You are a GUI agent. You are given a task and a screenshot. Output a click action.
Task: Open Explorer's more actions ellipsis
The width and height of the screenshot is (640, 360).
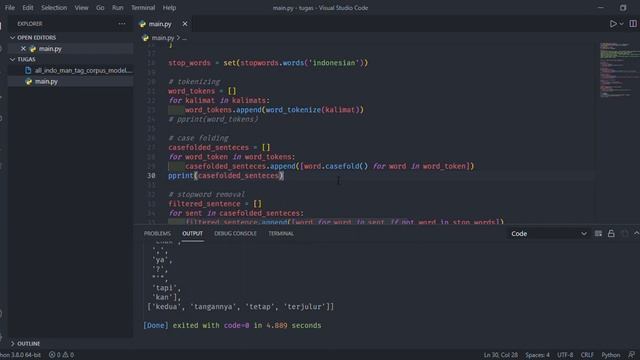coord(122,24)
